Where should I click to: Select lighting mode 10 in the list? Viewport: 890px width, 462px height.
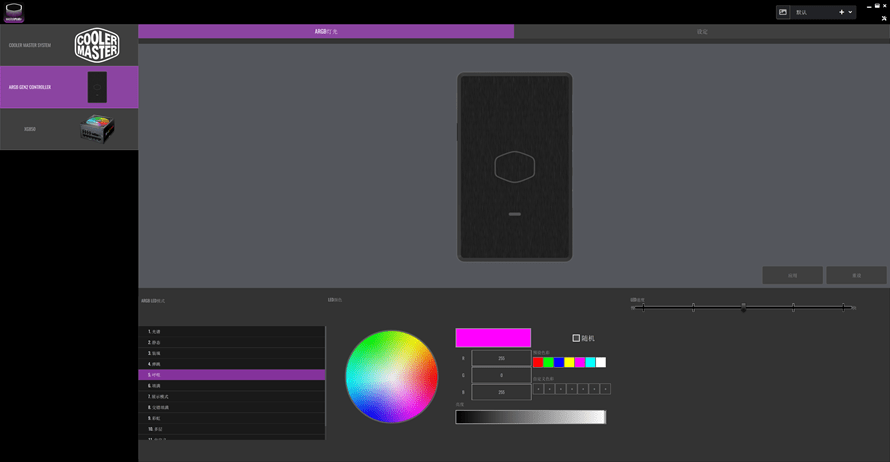pos(232,429)
